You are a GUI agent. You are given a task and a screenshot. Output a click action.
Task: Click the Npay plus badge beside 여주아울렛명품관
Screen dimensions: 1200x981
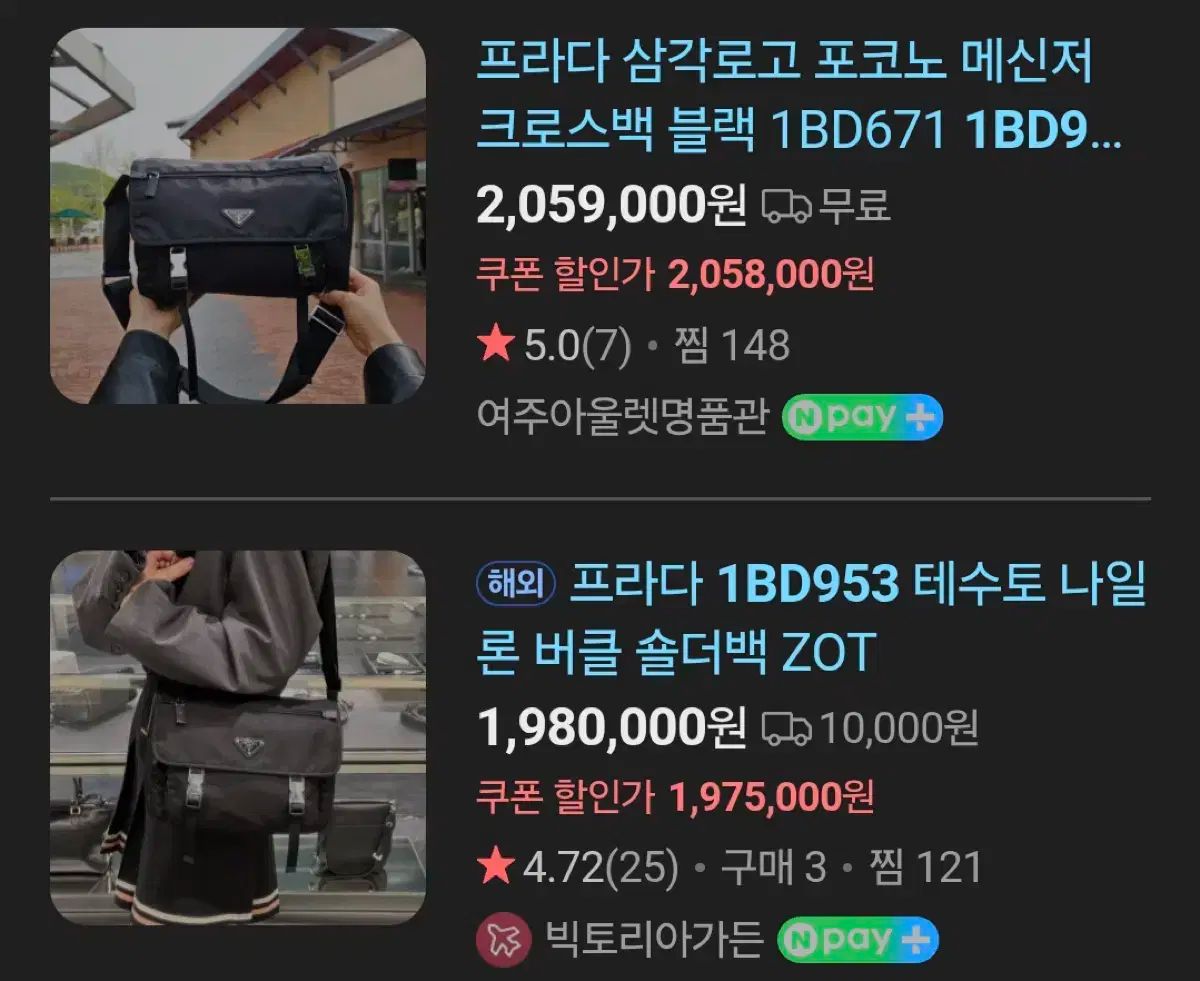(862, 417)
